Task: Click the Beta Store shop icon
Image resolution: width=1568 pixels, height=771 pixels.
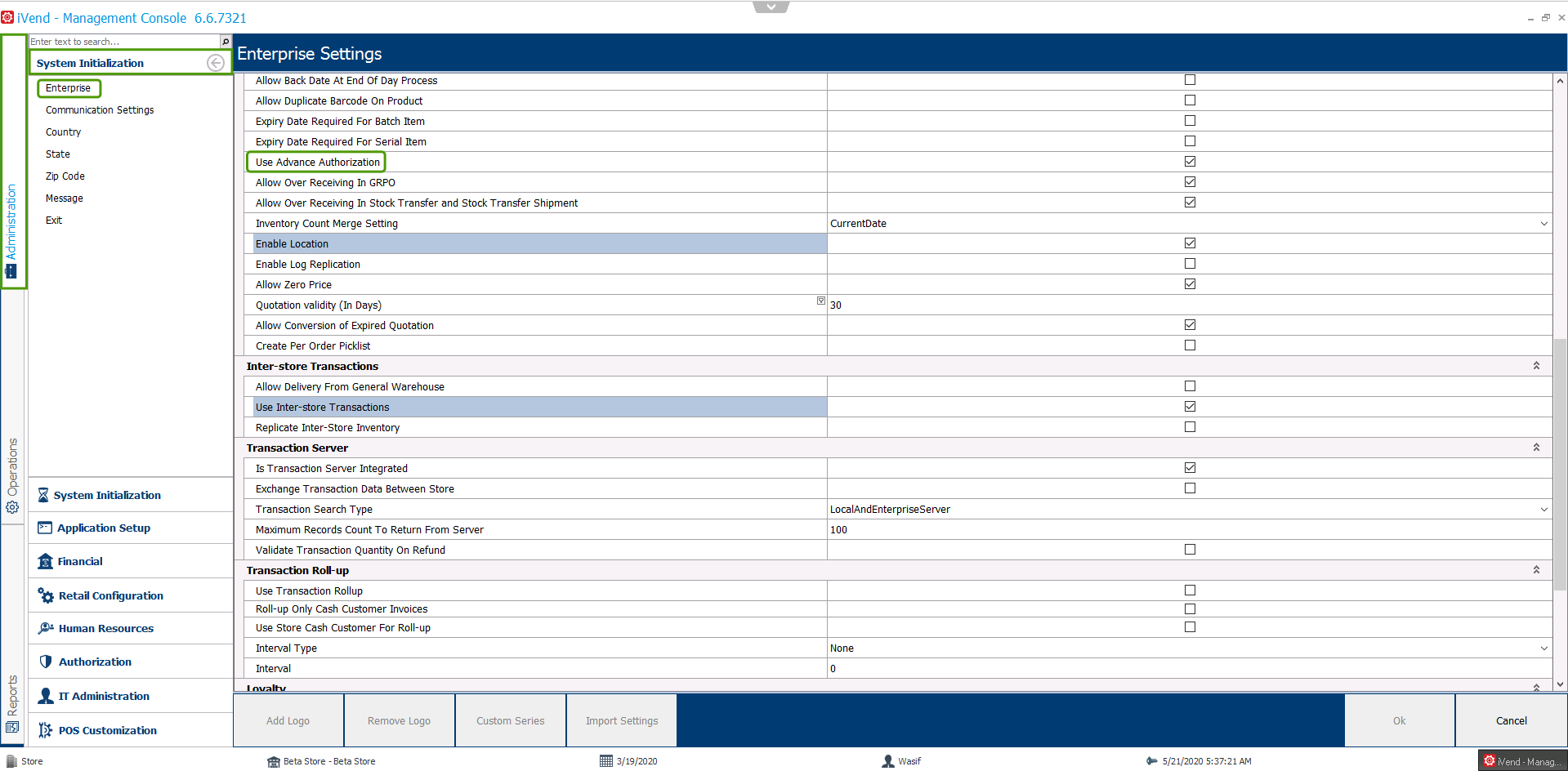Action: (274, 761)
